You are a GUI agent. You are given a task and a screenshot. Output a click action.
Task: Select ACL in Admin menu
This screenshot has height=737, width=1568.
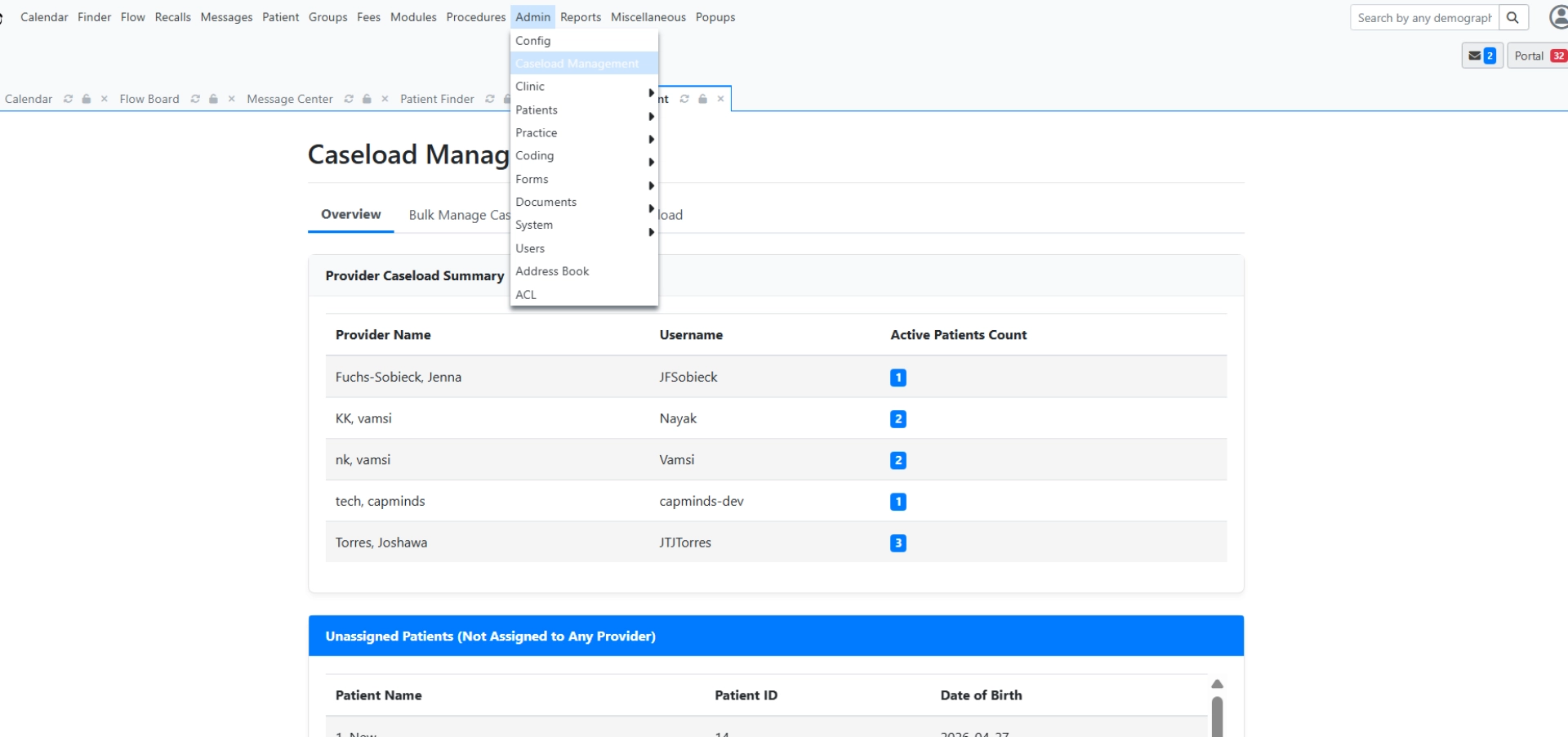(x=584, y=294)
